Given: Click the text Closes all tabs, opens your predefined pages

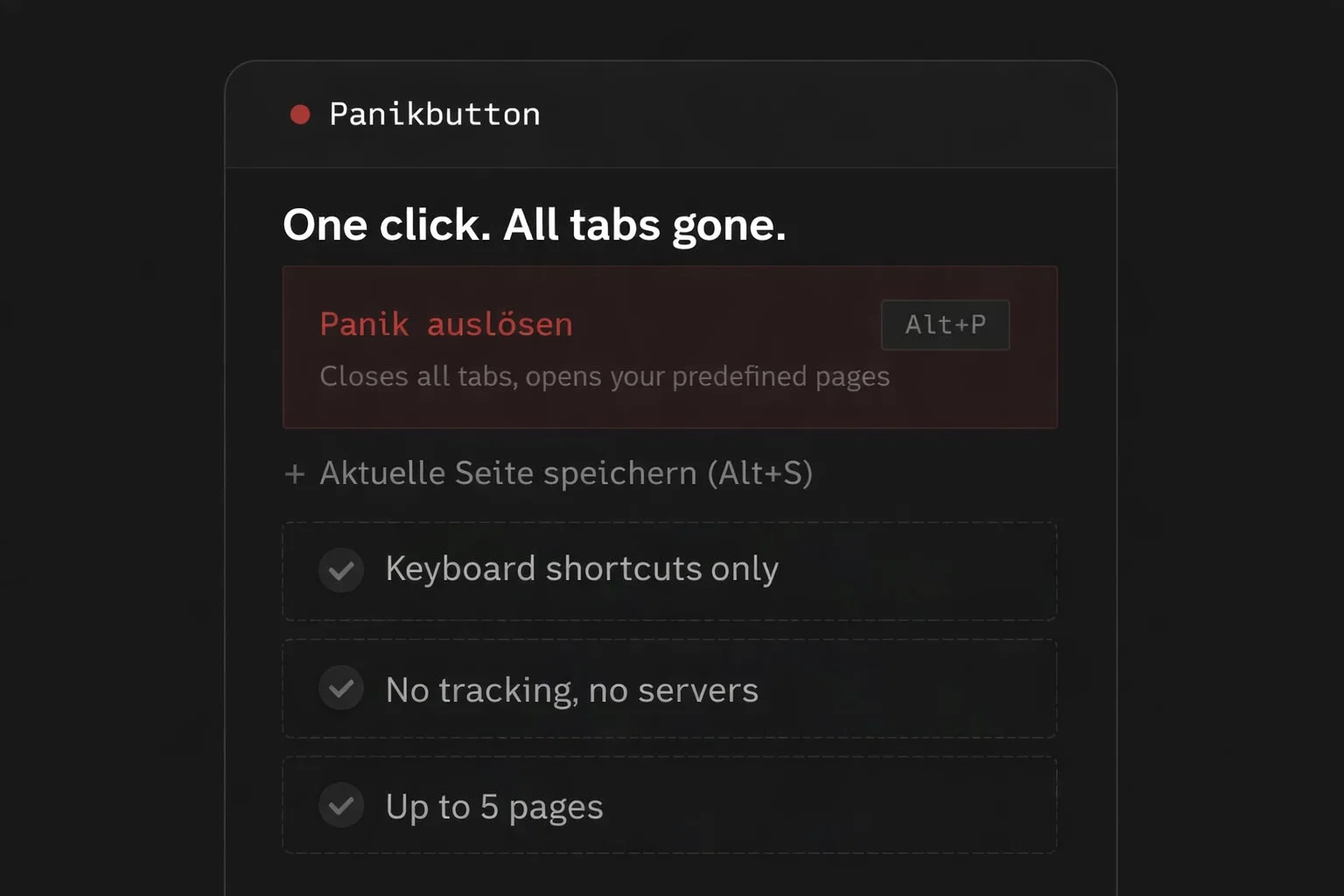Looking at the screenshot, I should click(x=605, y=376).
